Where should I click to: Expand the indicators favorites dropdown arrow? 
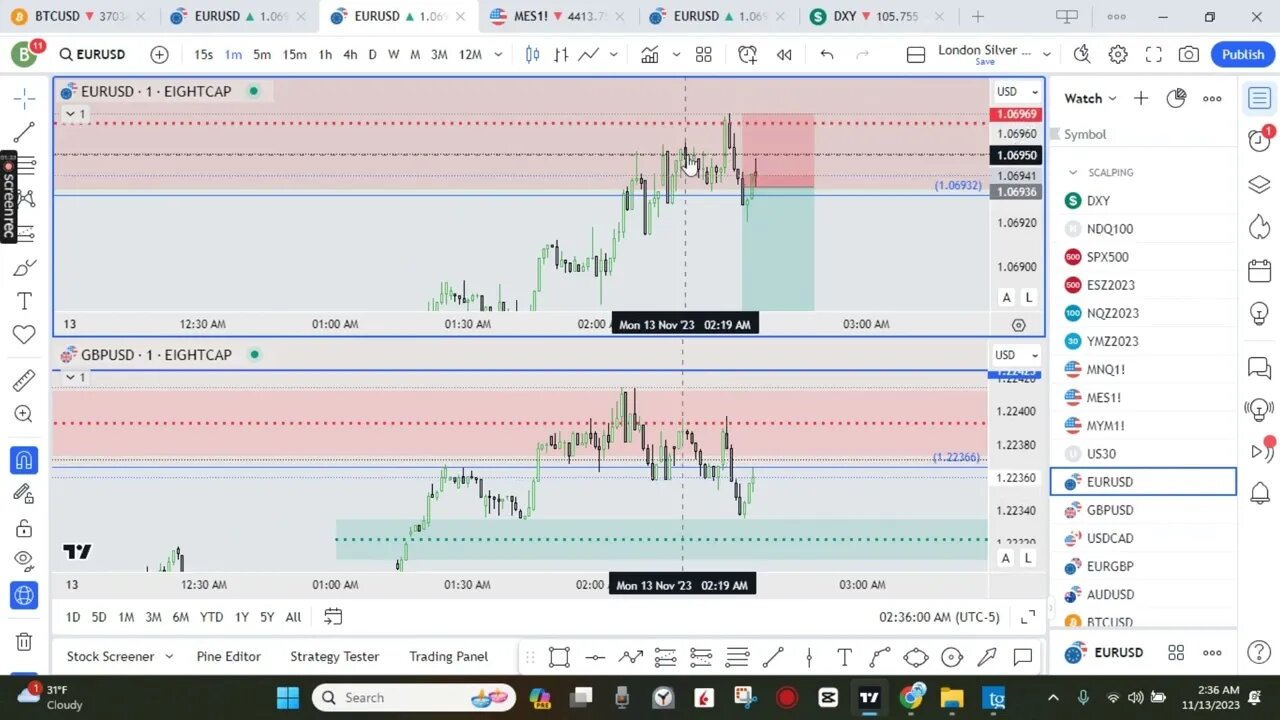pos(676,55)
